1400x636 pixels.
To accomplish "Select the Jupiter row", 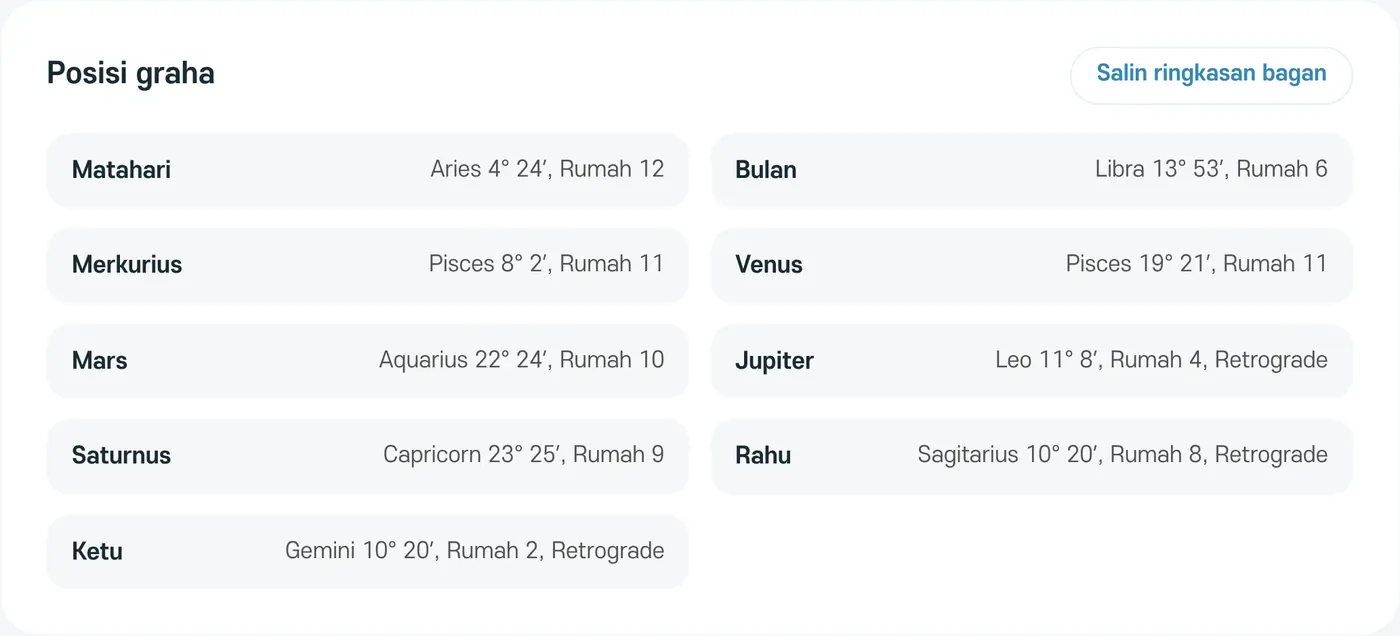I will click(1031, 360).
